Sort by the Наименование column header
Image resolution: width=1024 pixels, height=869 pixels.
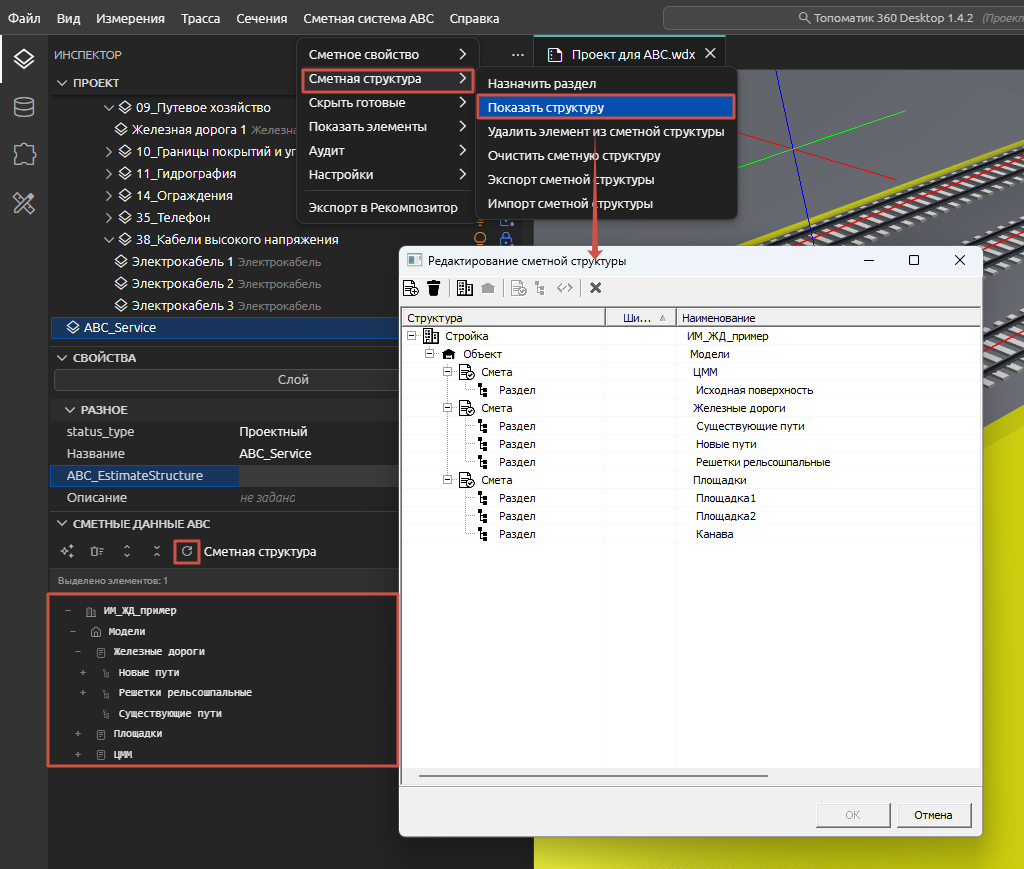coord(828,318)
